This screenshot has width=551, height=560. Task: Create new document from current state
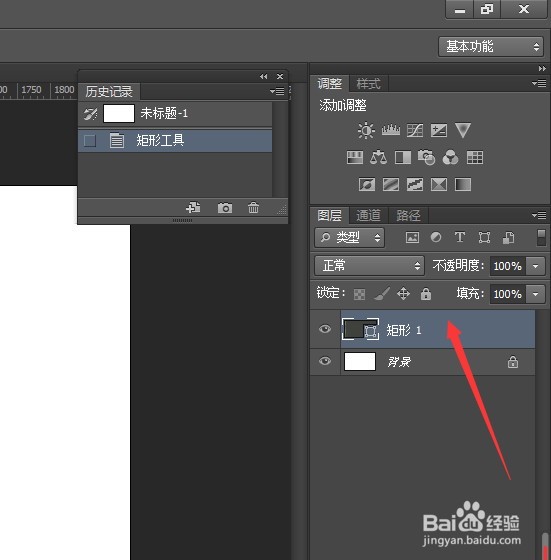click(193, 208)
